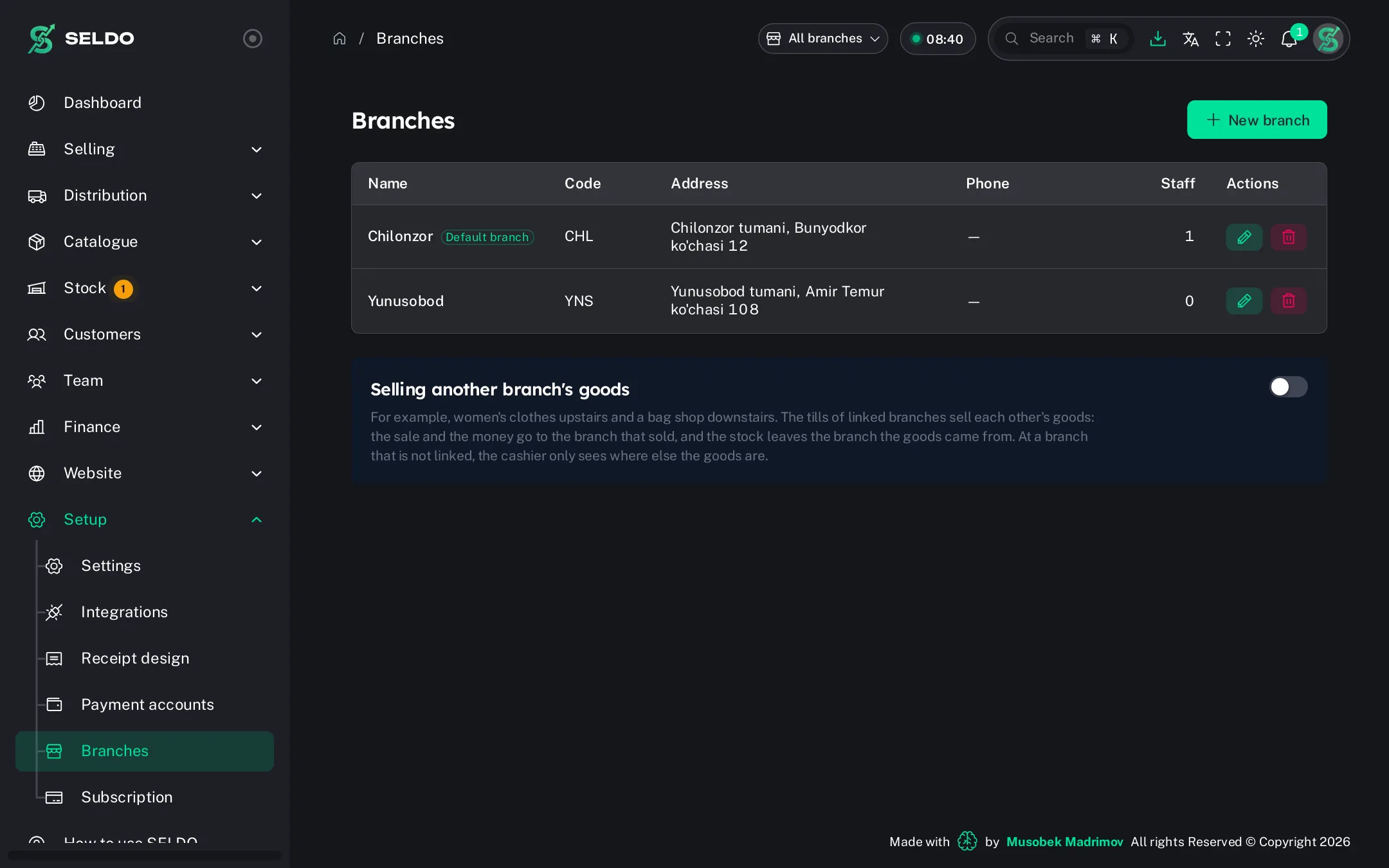The image size is (1389, 868).
Task: Expand the Website menu
Action: pos(145,473)
